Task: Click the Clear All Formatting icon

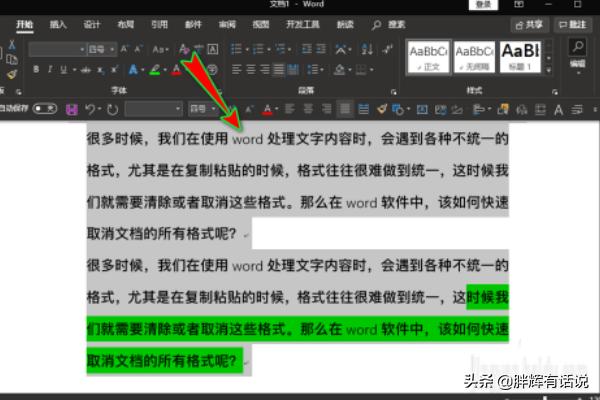Action: 184,49
